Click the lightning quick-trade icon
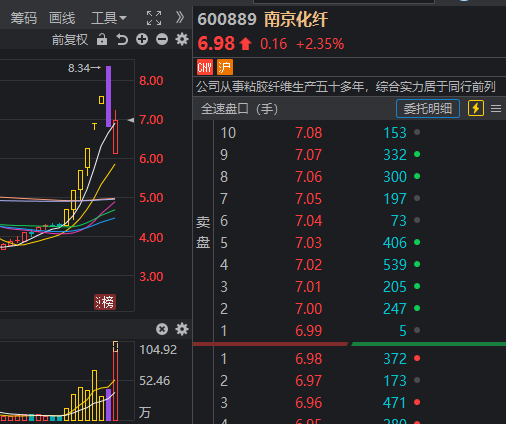The height and width of the screenshot is (424, 506). click(x=476, y=109)
